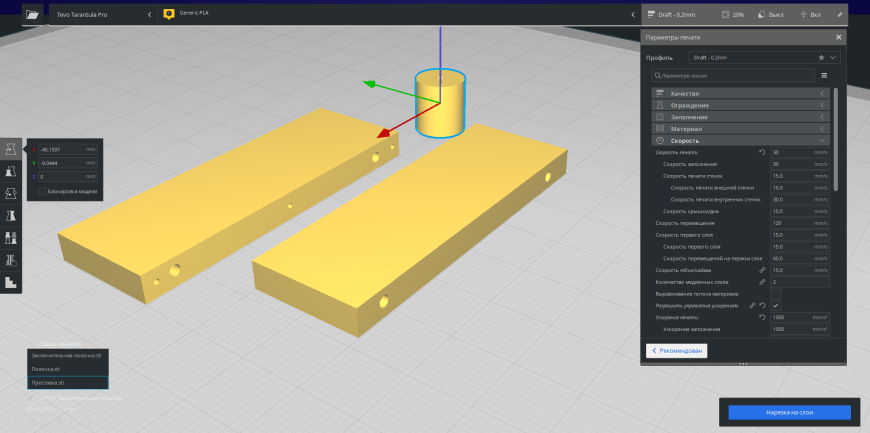Switch to Рекомендован settings mode
The height and width of the screenshot is (433, 870).
(x=676, y=351)
